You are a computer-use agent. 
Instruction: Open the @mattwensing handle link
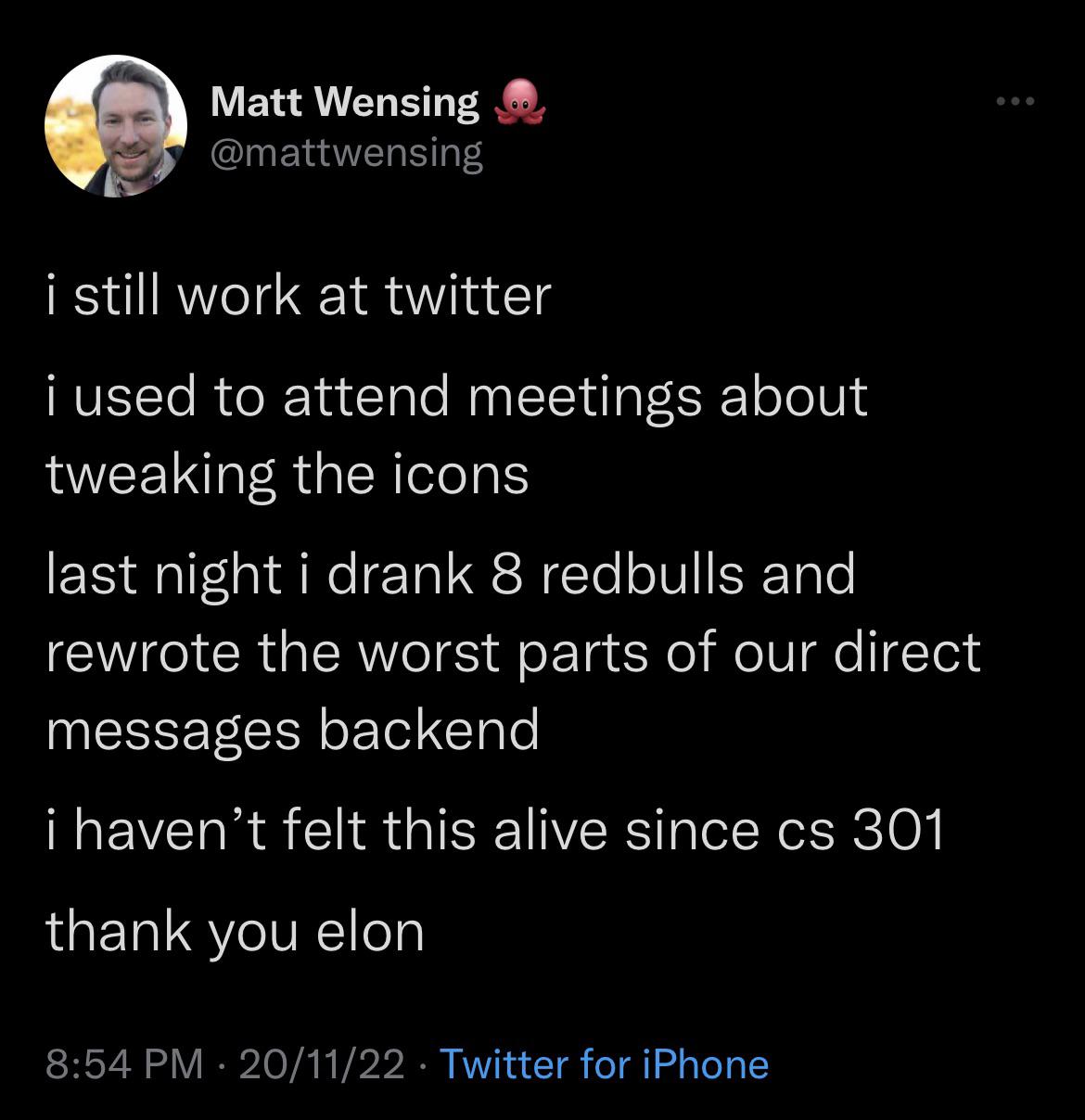point(347,153)
